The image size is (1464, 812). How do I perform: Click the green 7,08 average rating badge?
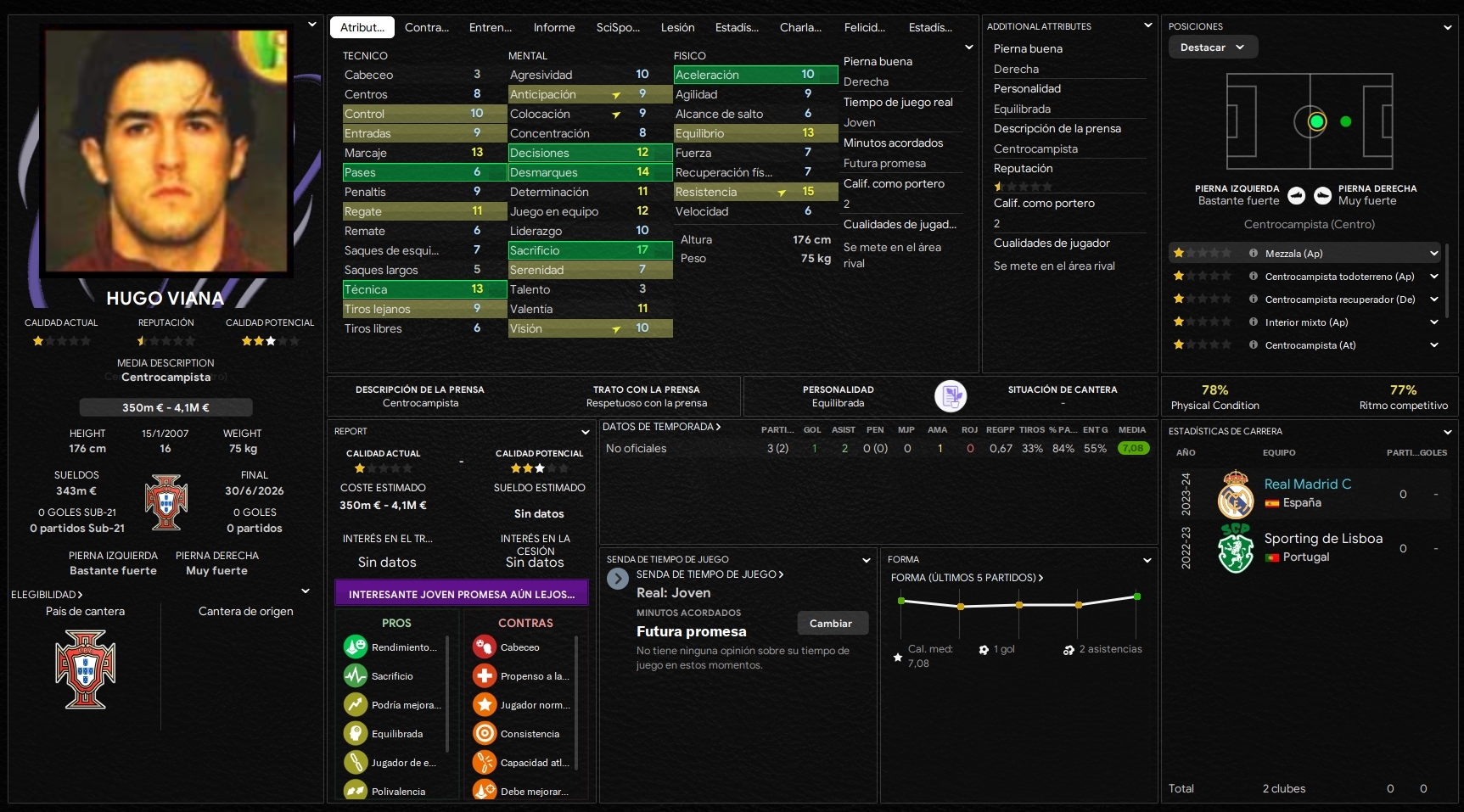tap(1133, 448)
